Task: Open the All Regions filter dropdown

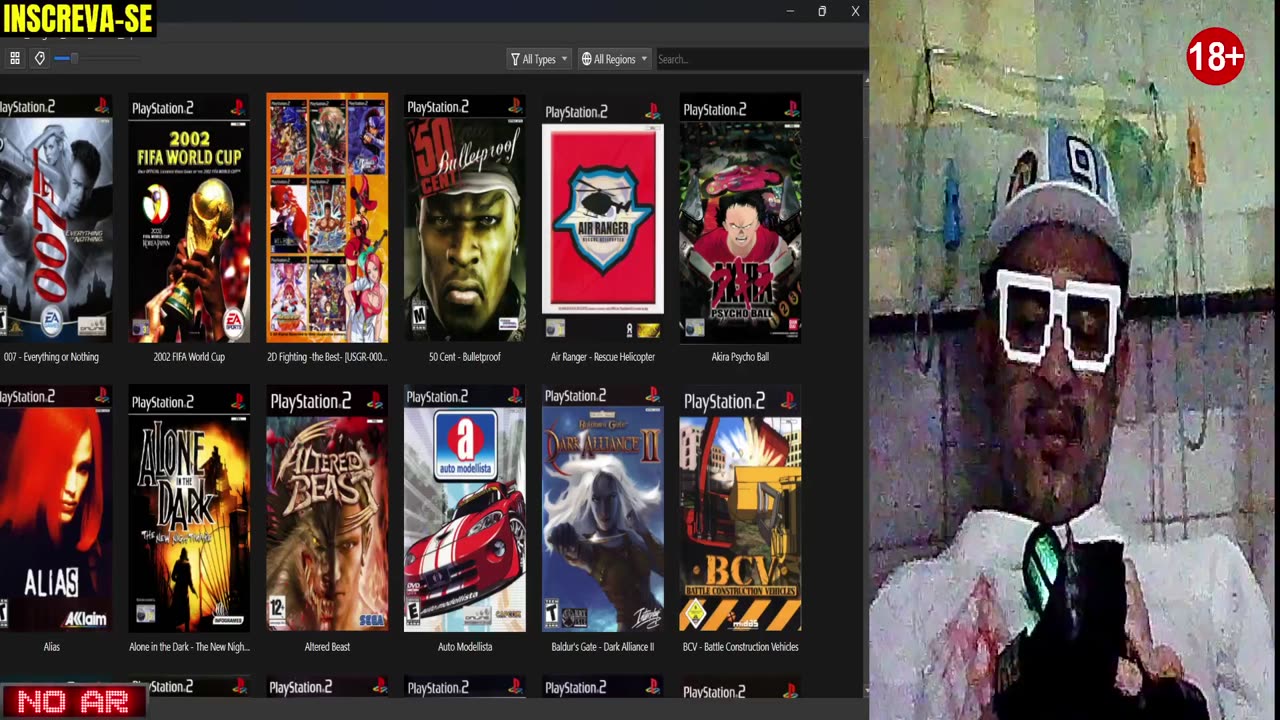Action: pos(615,59)
